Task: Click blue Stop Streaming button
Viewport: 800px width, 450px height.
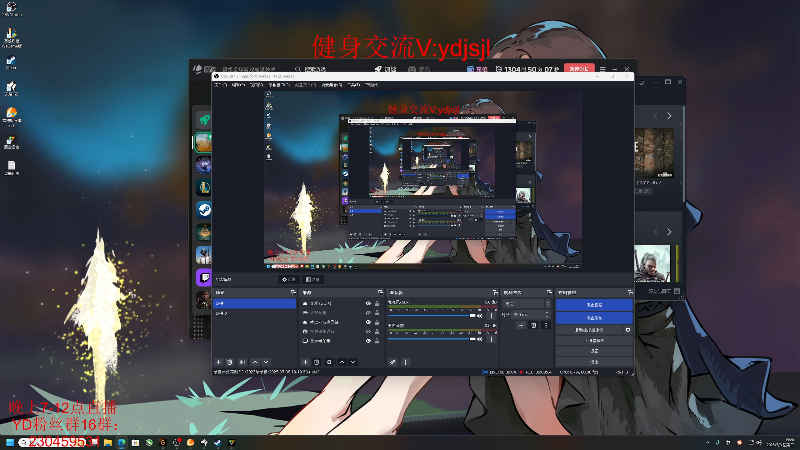Action: click(594, 305)
